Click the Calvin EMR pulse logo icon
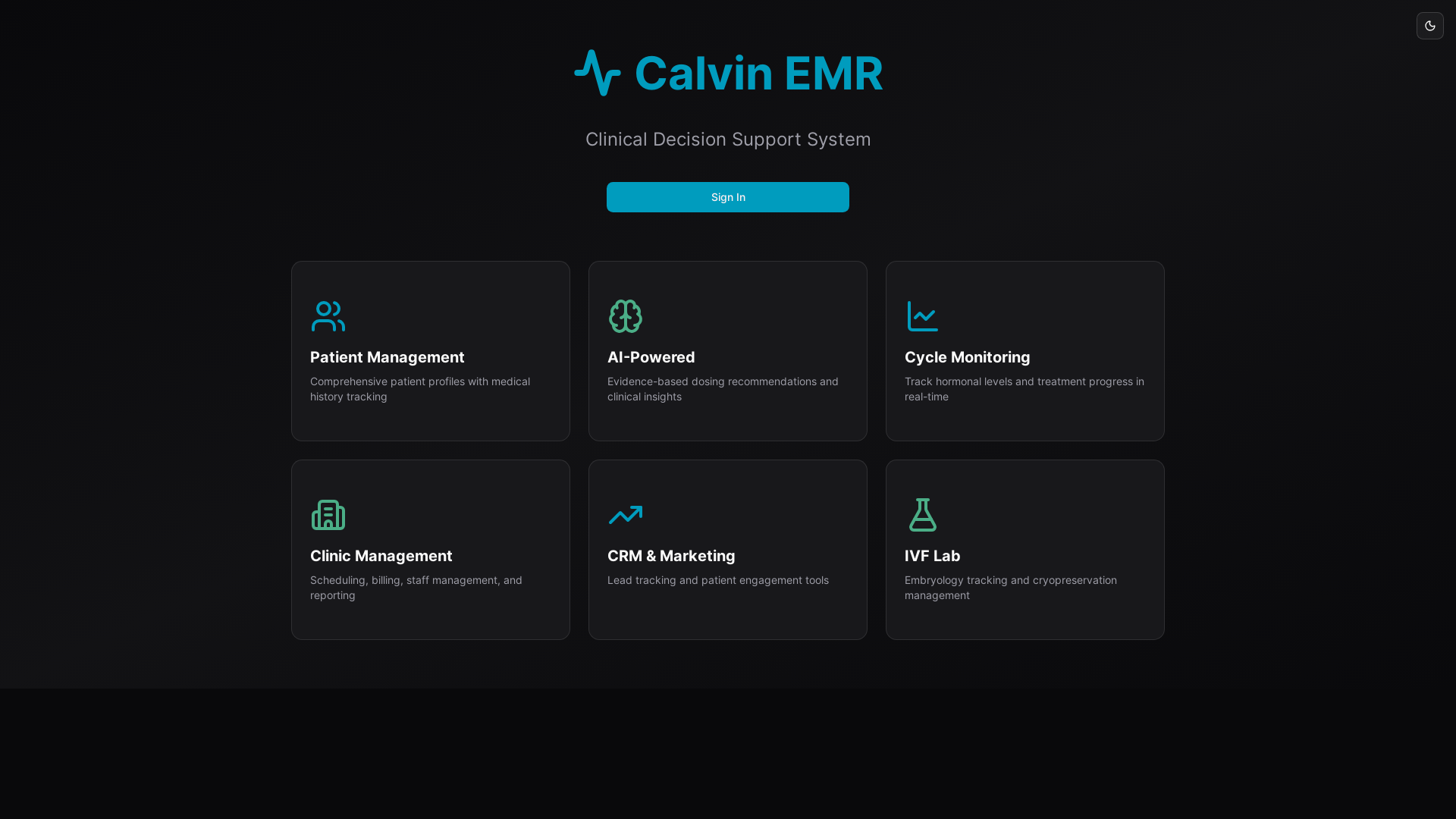The height and width of the screenshot is (819, 1456). coord(598,73)
